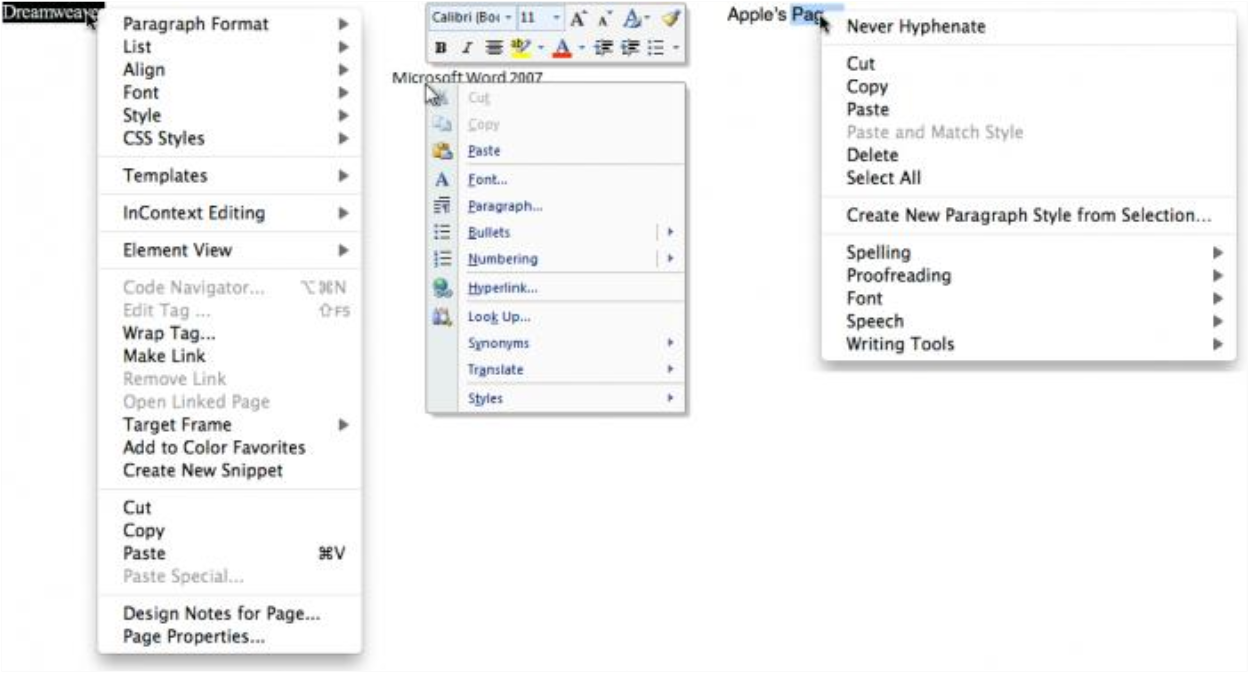Click the Bullets list icon in mini toolbar

pyautogui.click(x=655, y=47)
